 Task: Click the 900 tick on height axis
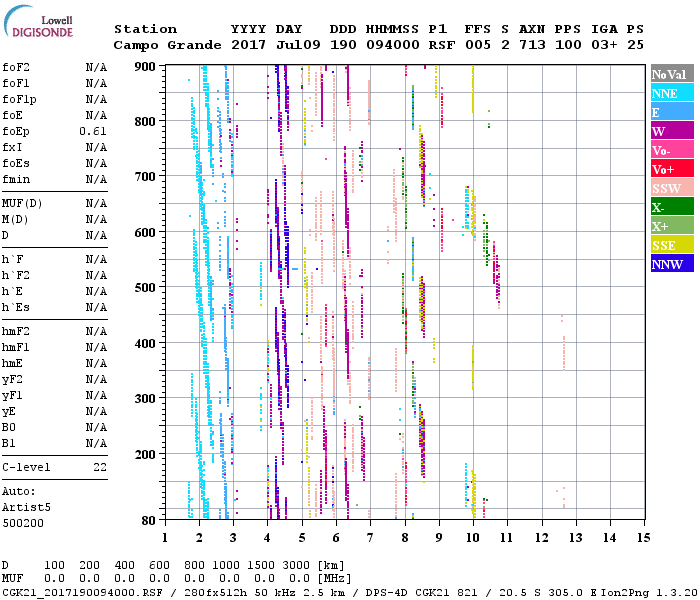pyautogui.click(x=145, y=66)
